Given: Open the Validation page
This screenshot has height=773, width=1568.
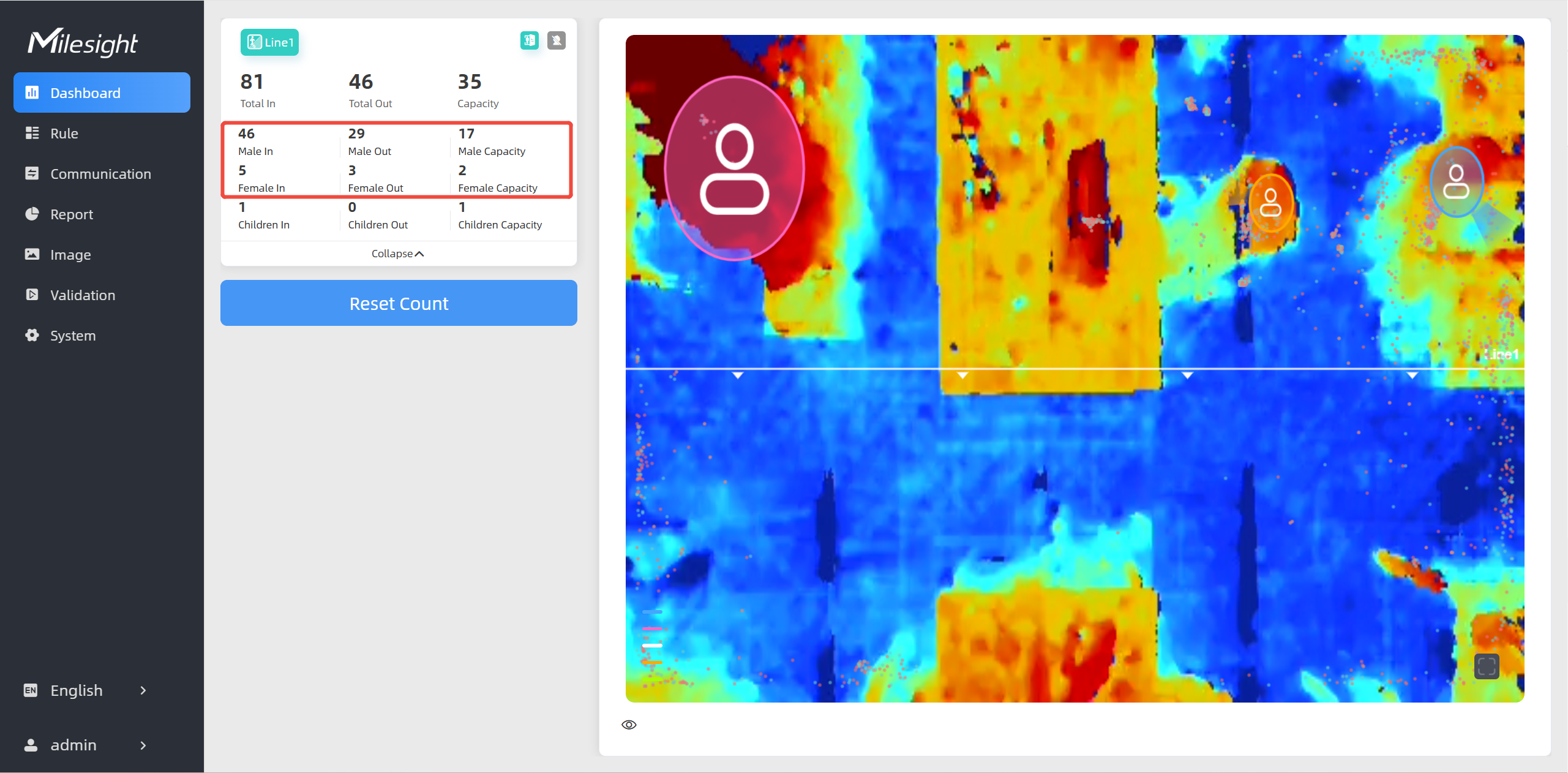Looking at the screenshot, I should pos(83,295).
